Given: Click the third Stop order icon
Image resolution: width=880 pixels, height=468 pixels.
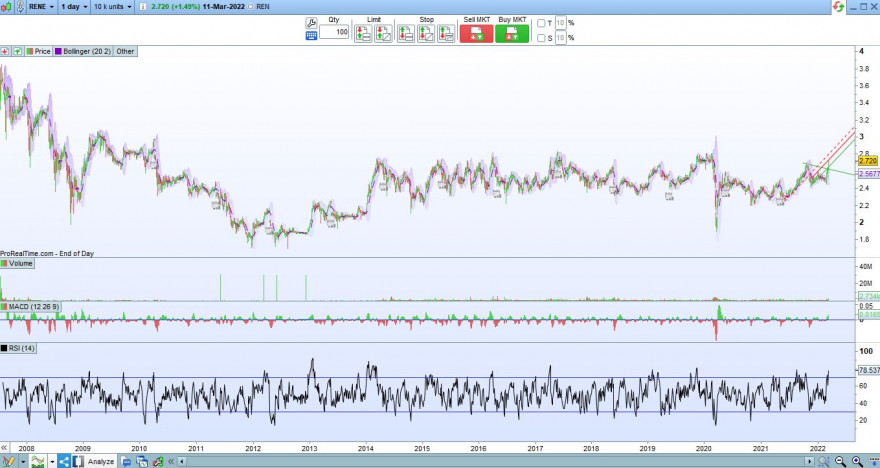Looking at the screenshot, I should pos(446,34).
